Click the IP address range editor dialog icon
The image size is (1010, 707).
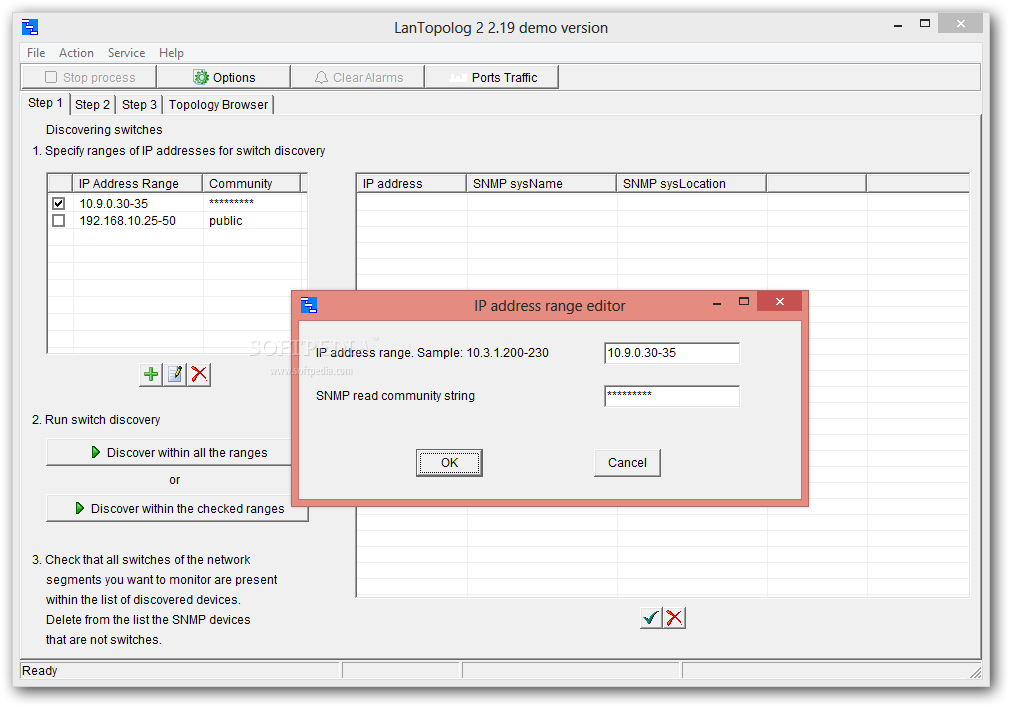coord(309,305)
